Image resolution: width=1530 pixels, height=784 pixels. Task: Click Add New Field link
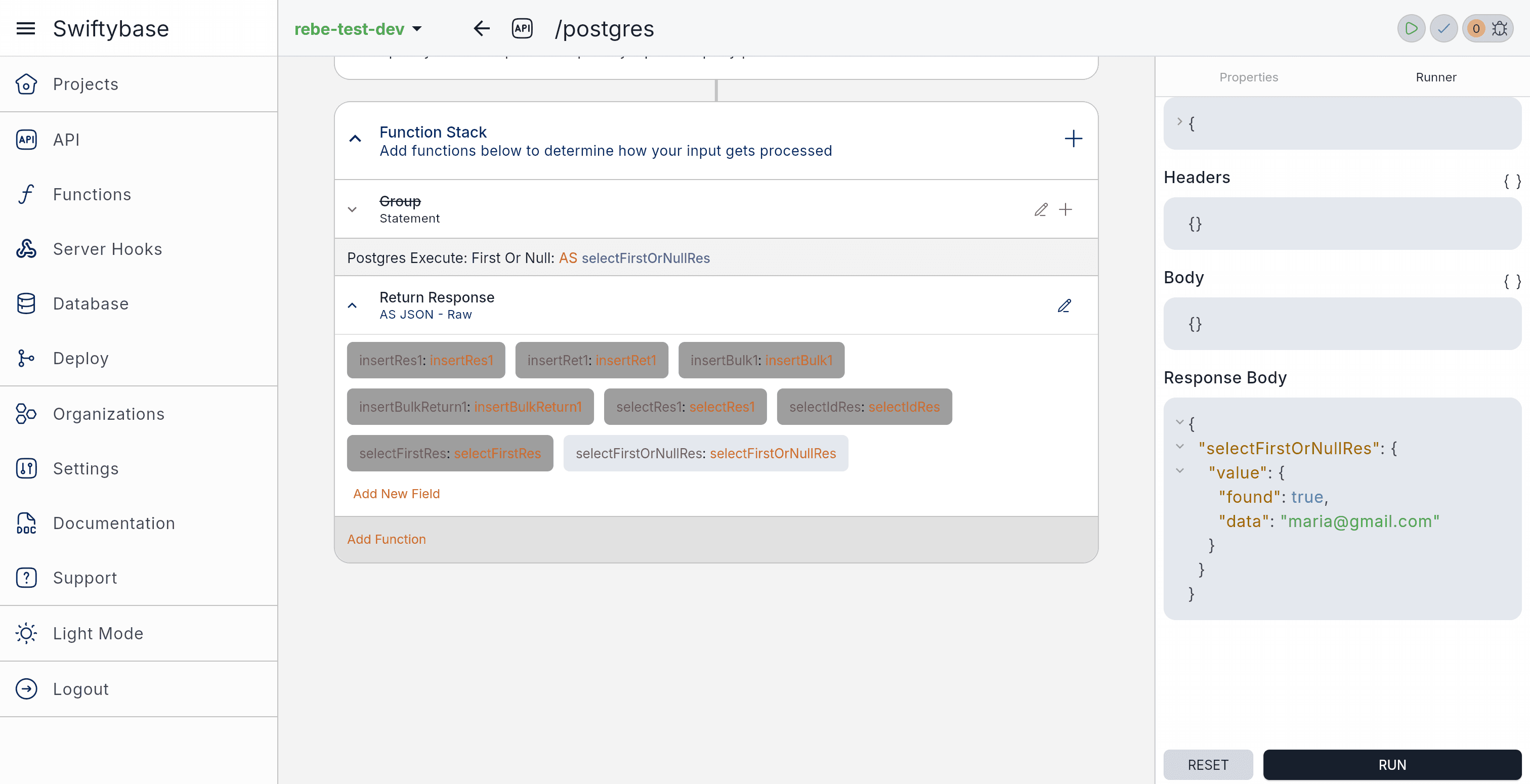[x=396, y=494]
